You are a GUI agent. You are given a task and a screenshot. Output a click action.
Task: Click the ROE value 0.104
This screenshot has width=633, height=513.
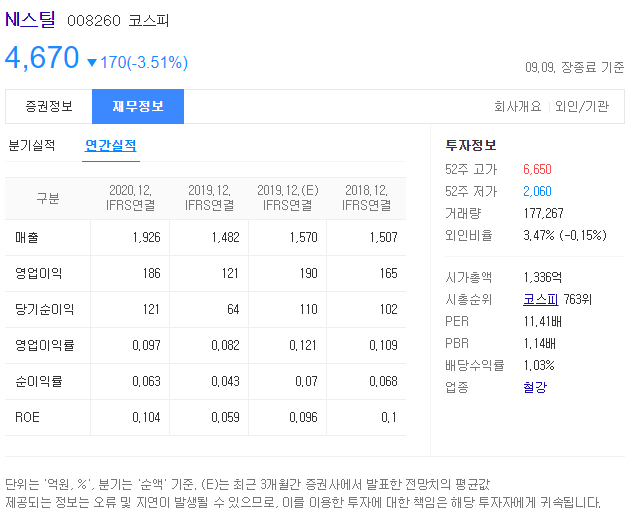(147, 417)
